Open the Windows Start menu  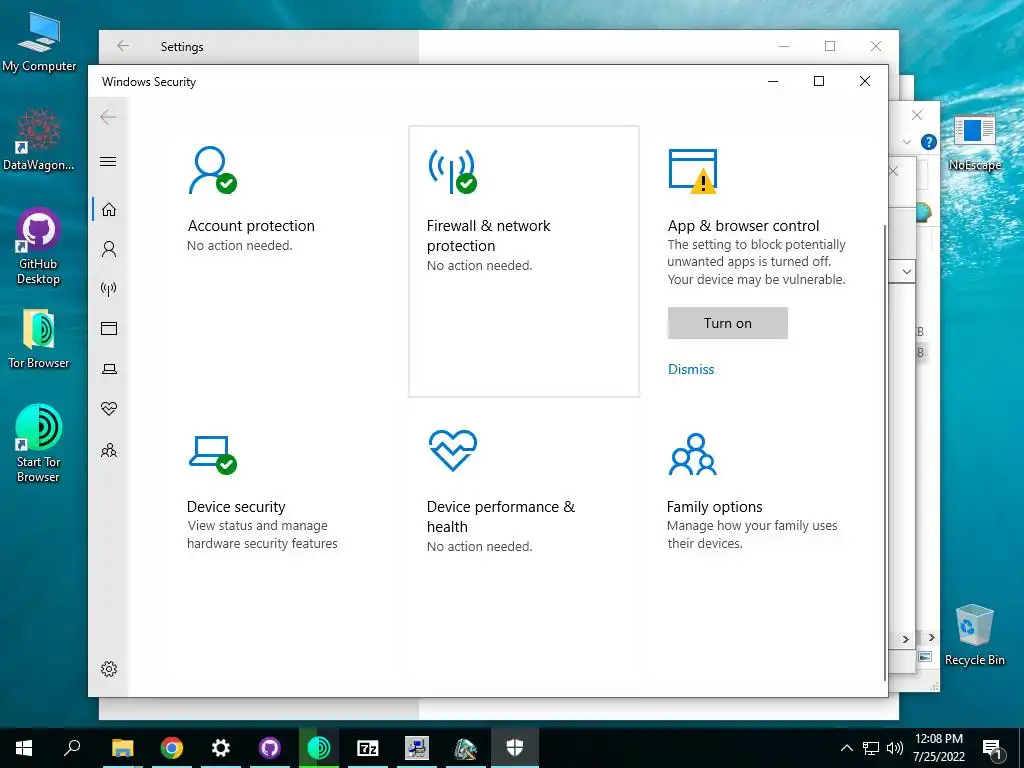coord(24,748)
